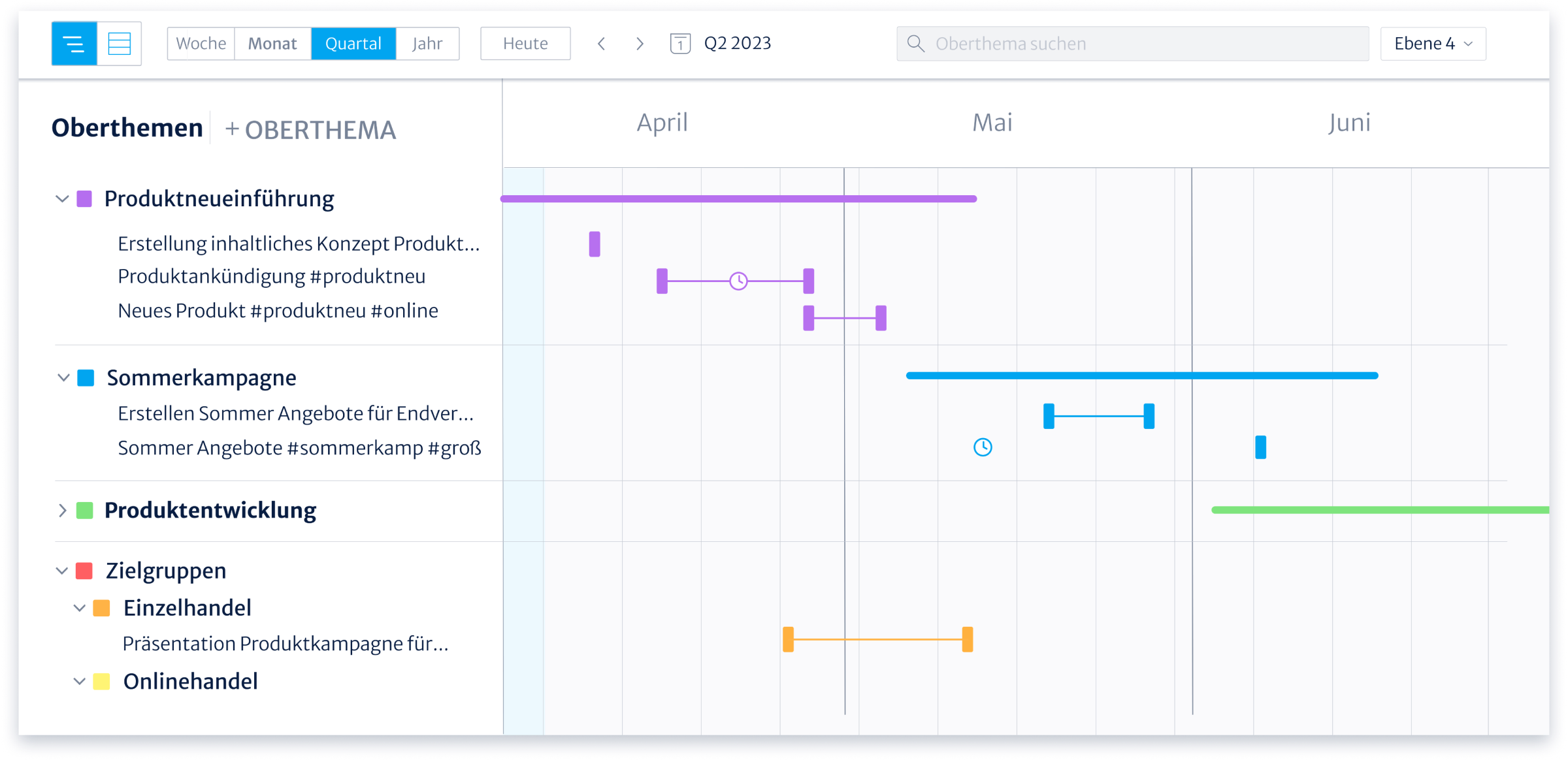
Task: Click the red Zielgruppen color swatch
Action: point(84,571)
